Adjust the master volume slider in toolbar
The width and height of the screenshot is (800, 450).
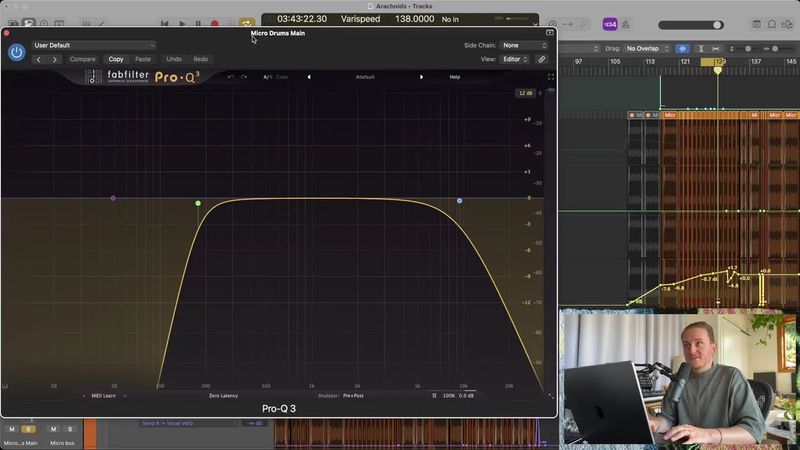pos(691,25)
